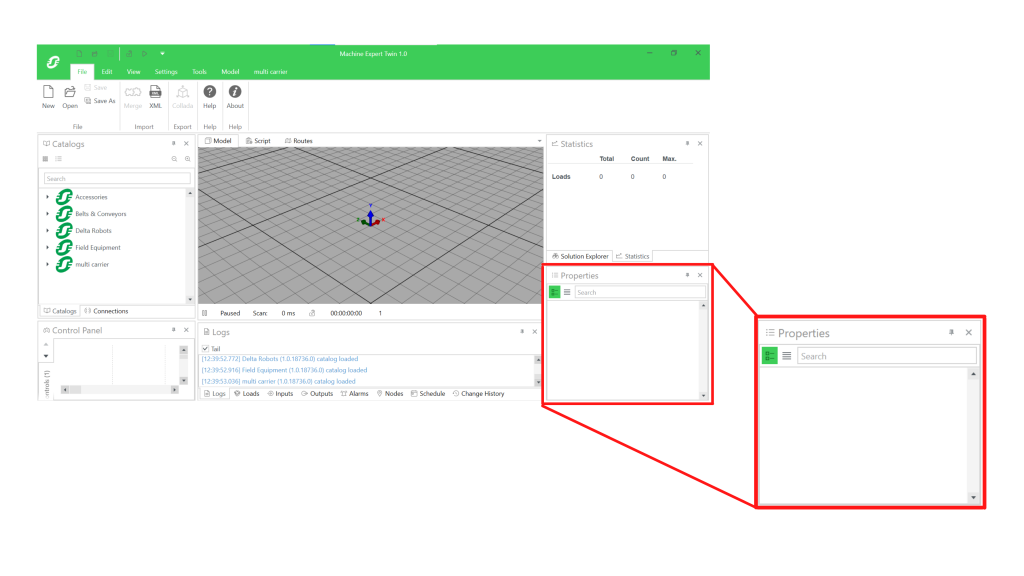Open the viewport tab list dropdown
The width and height of the screenshot is (1024, 576).
(539, 141)
